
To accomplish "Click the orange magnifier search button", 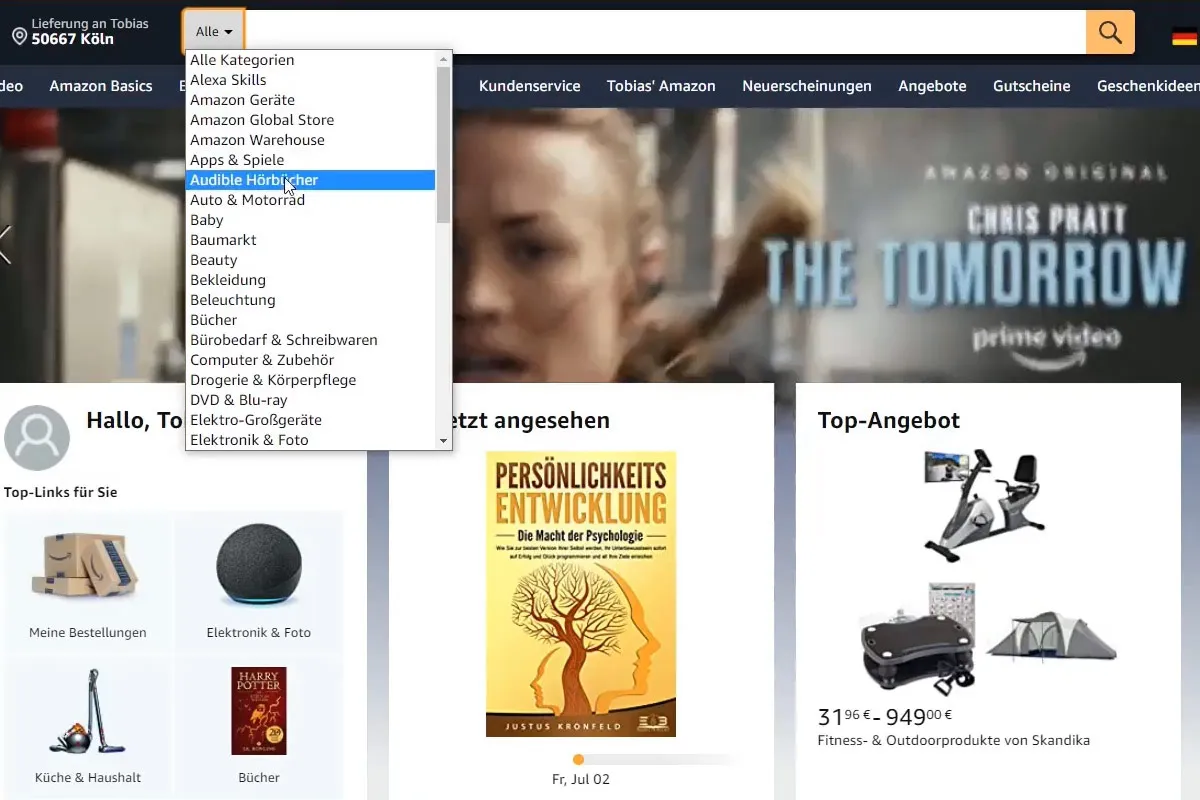I will pos(1110,32).
